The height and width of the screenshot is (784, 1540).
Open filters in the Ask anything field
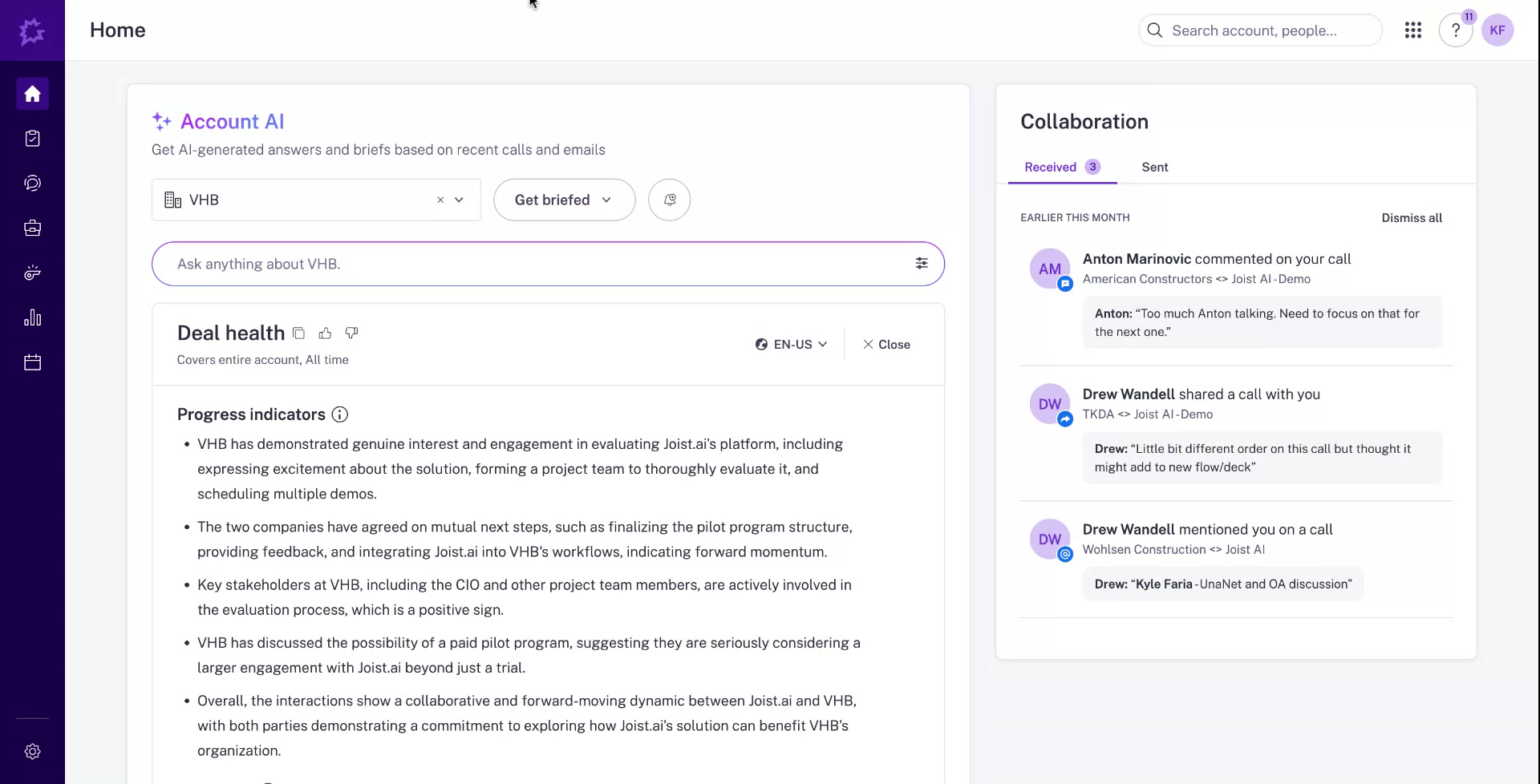921,263
